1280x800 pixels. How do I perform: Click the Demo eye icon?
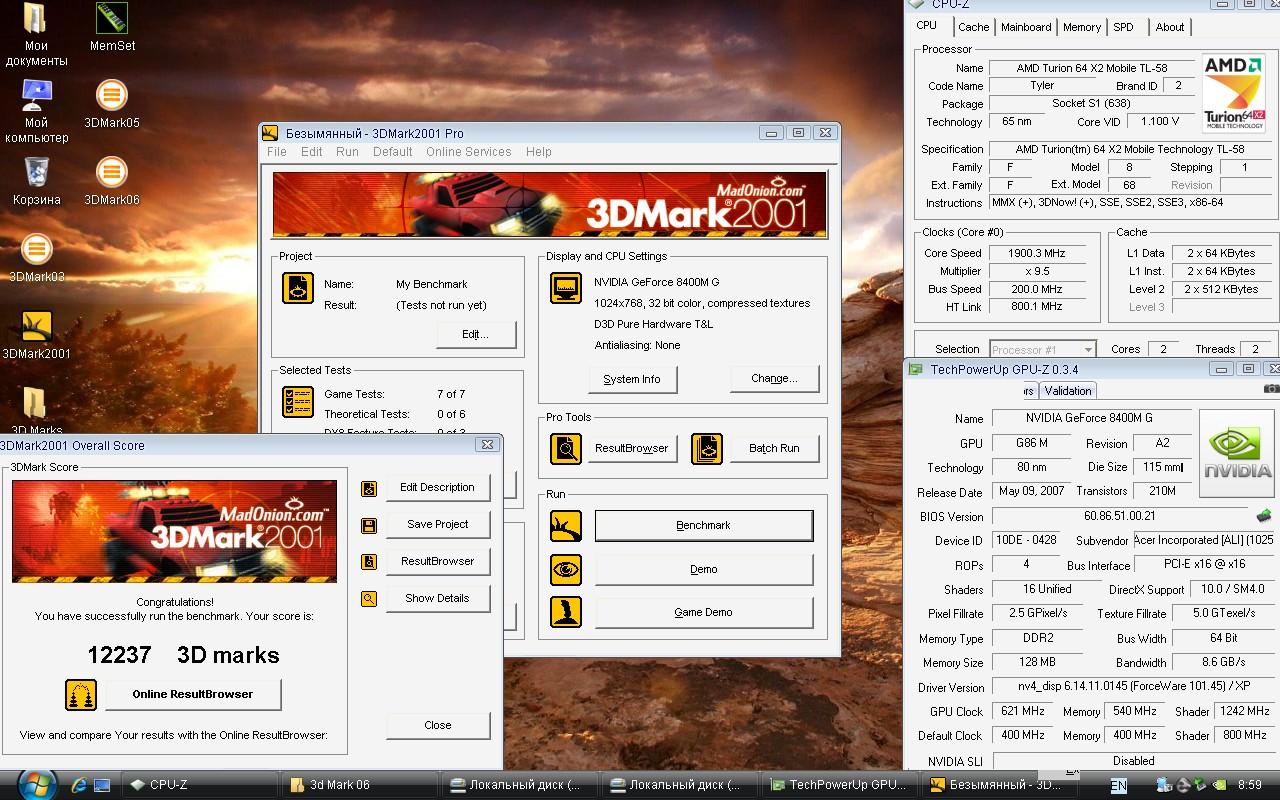coord(566,569)
